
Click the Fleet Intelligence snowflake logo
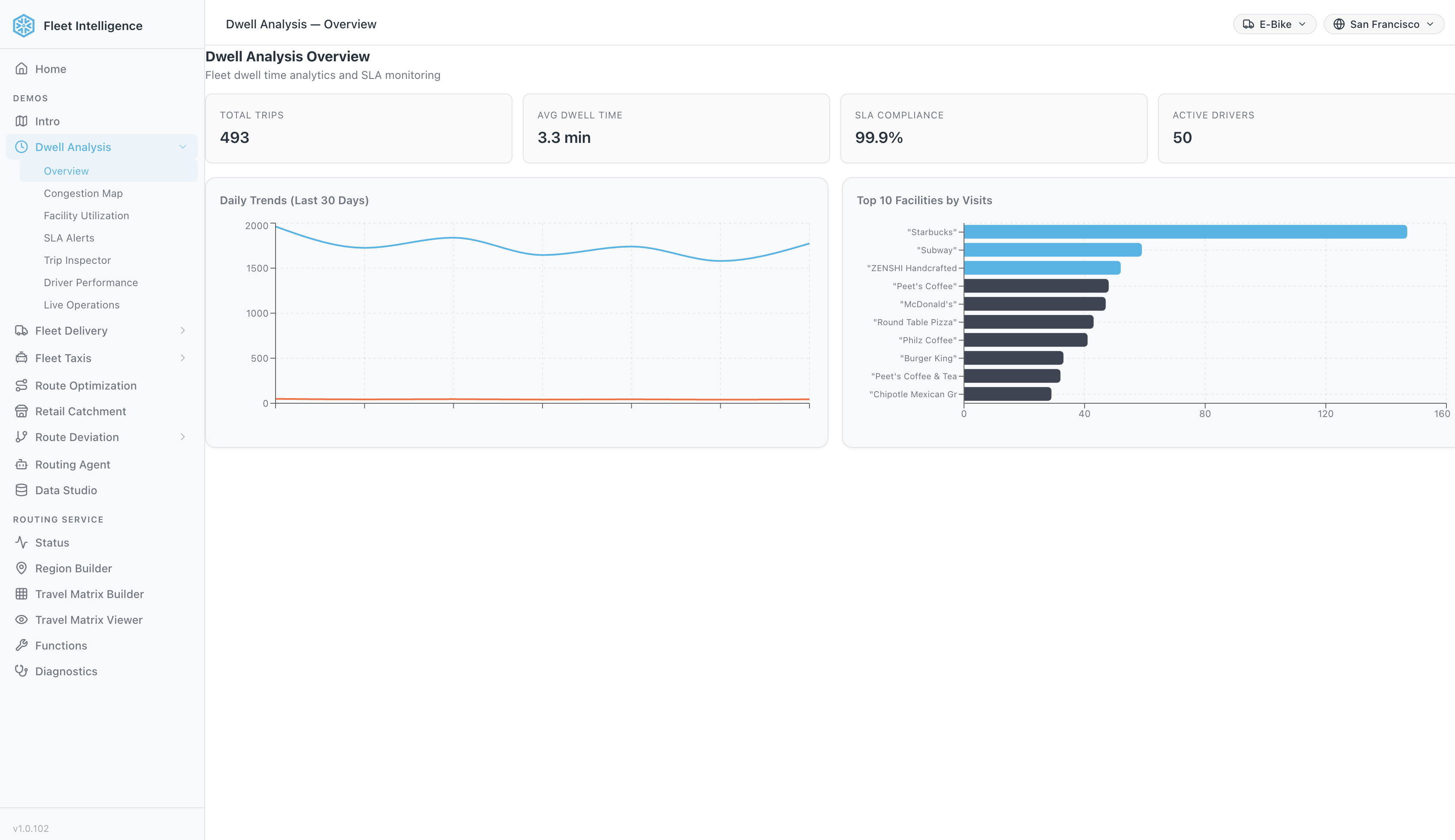(23, 25)
